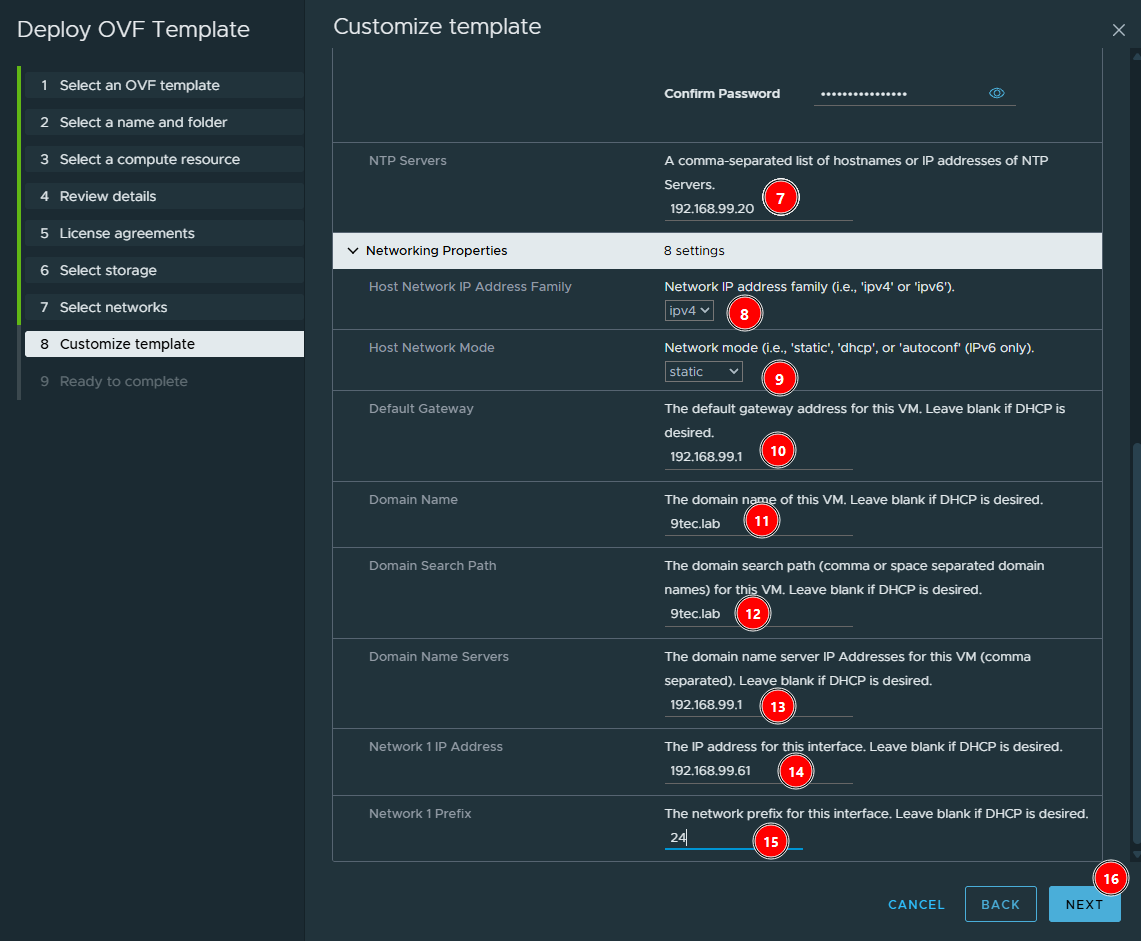Open the ipv4 address family dropdown
The image size is (1141, 941).
click(688, 311)
